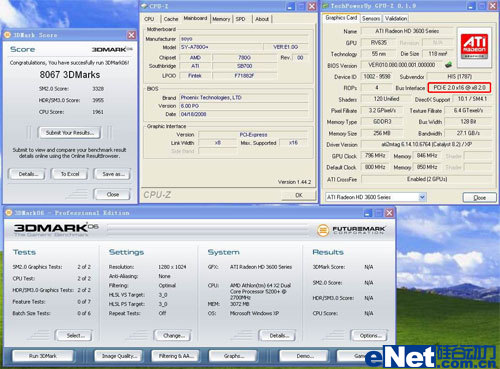Switch to the SPD tab in CPU-Z
This screenshot has height=369, width=500.
(x=241, y=19)
